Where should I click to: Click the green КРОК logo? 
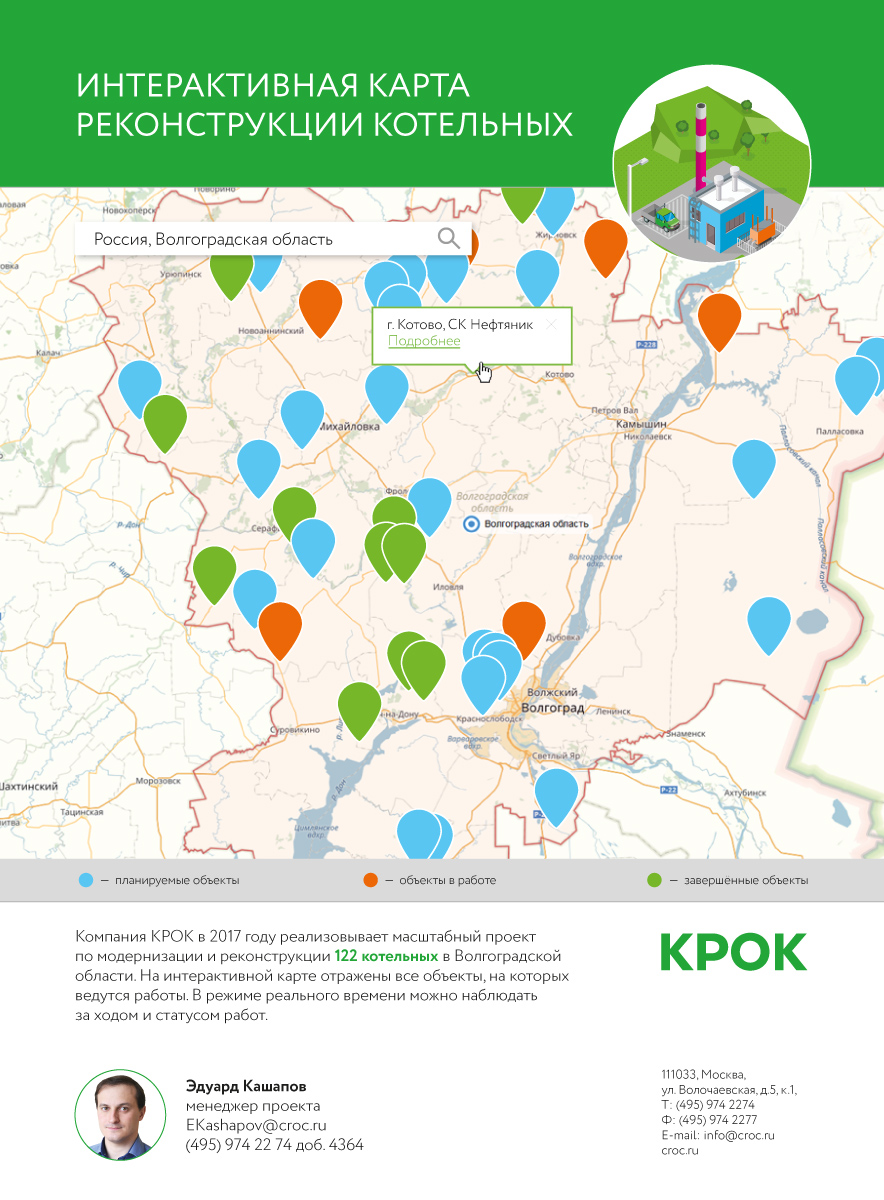click(x=733, y=952)
